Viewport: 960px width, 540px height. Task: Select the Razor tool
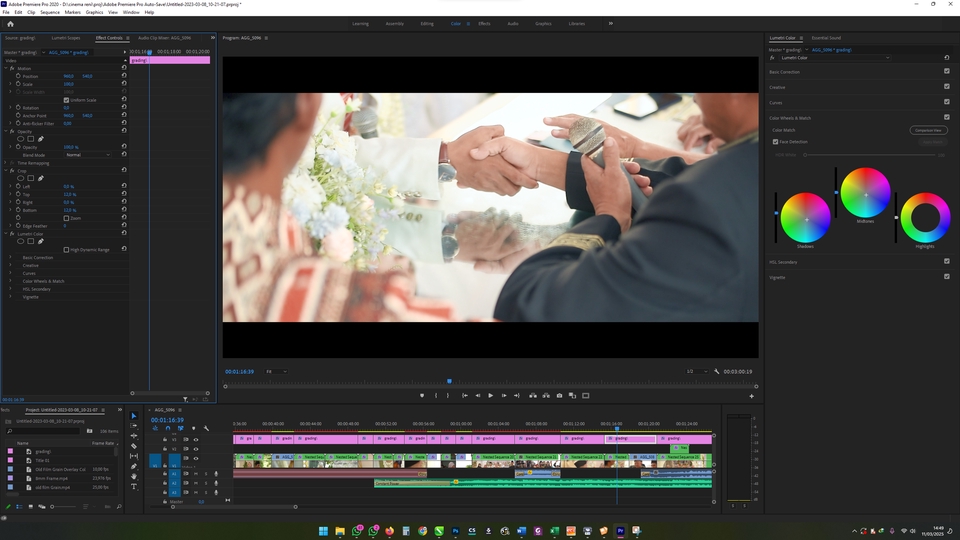click(133, 446)
